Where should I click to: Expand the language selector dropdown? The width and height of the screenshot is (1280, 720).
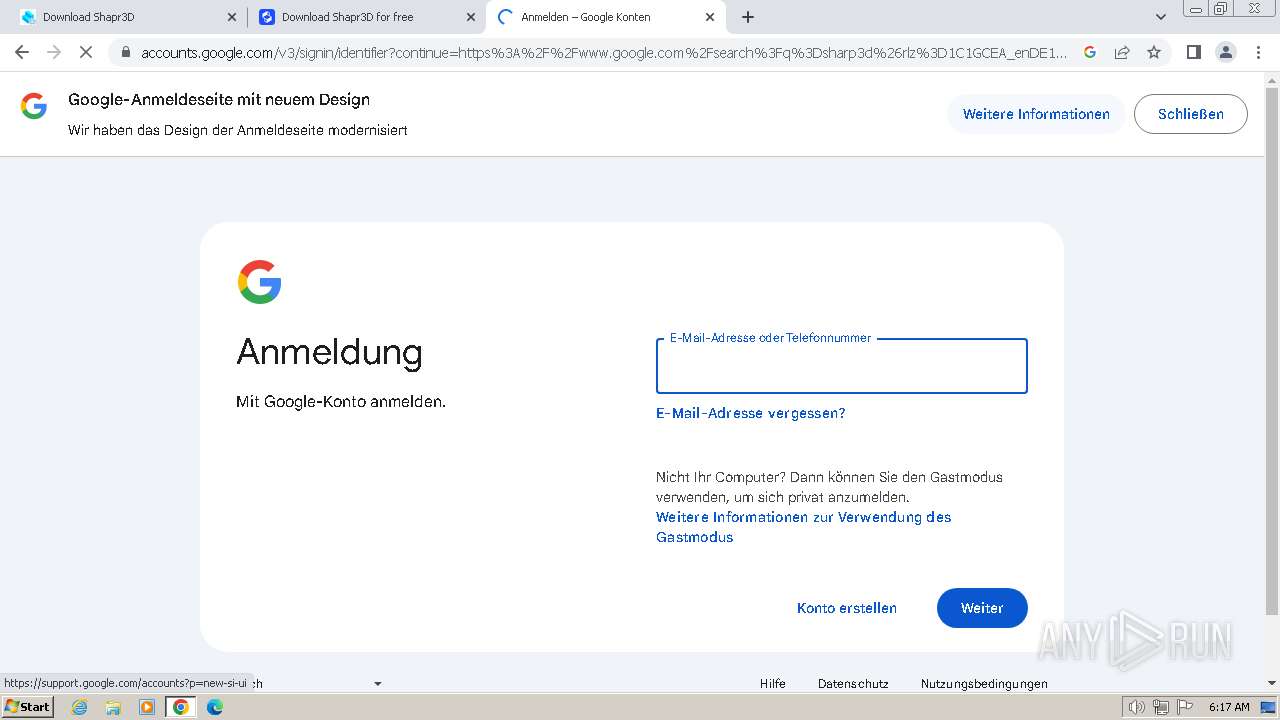378,684
